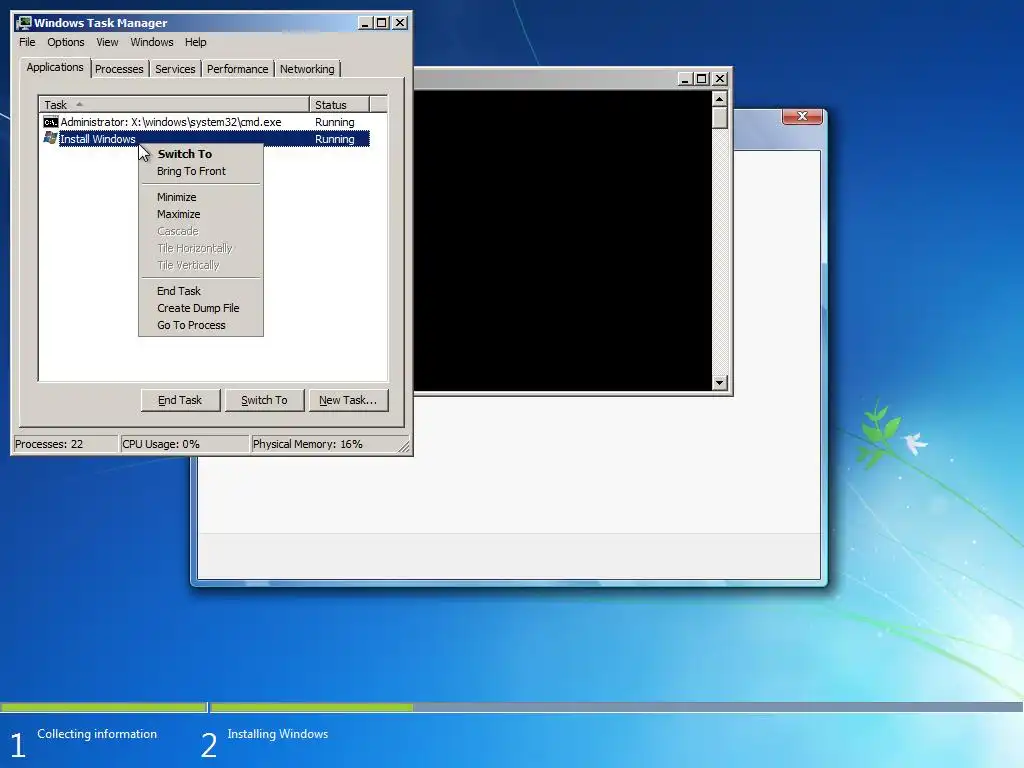Select the Applications tab
The image size is (1024, 768).
[x=55, y=67]
